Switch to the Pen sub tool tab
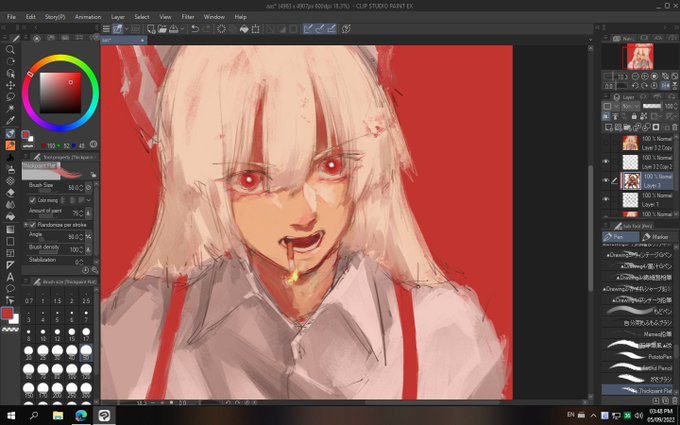The height and width of the screenshot is (425, 680). tap(620, 237)
